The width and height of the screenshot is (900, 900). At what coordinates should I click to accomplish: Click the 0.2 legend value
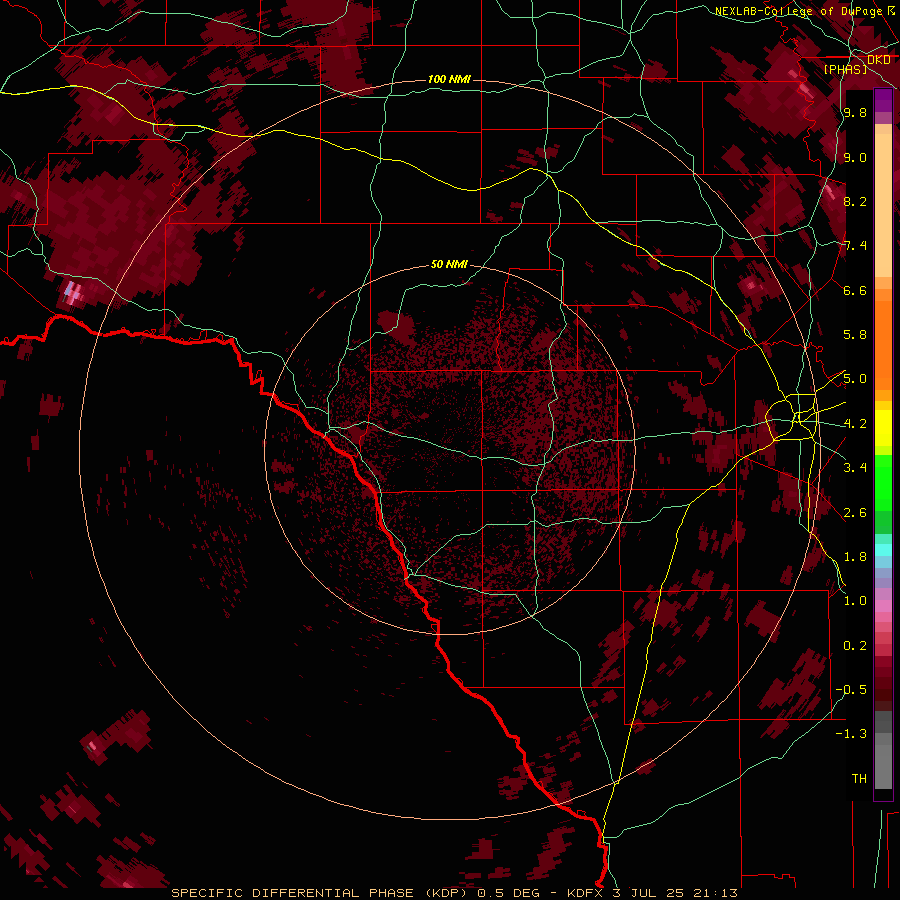pyautogui.click(x=855, y=646)
